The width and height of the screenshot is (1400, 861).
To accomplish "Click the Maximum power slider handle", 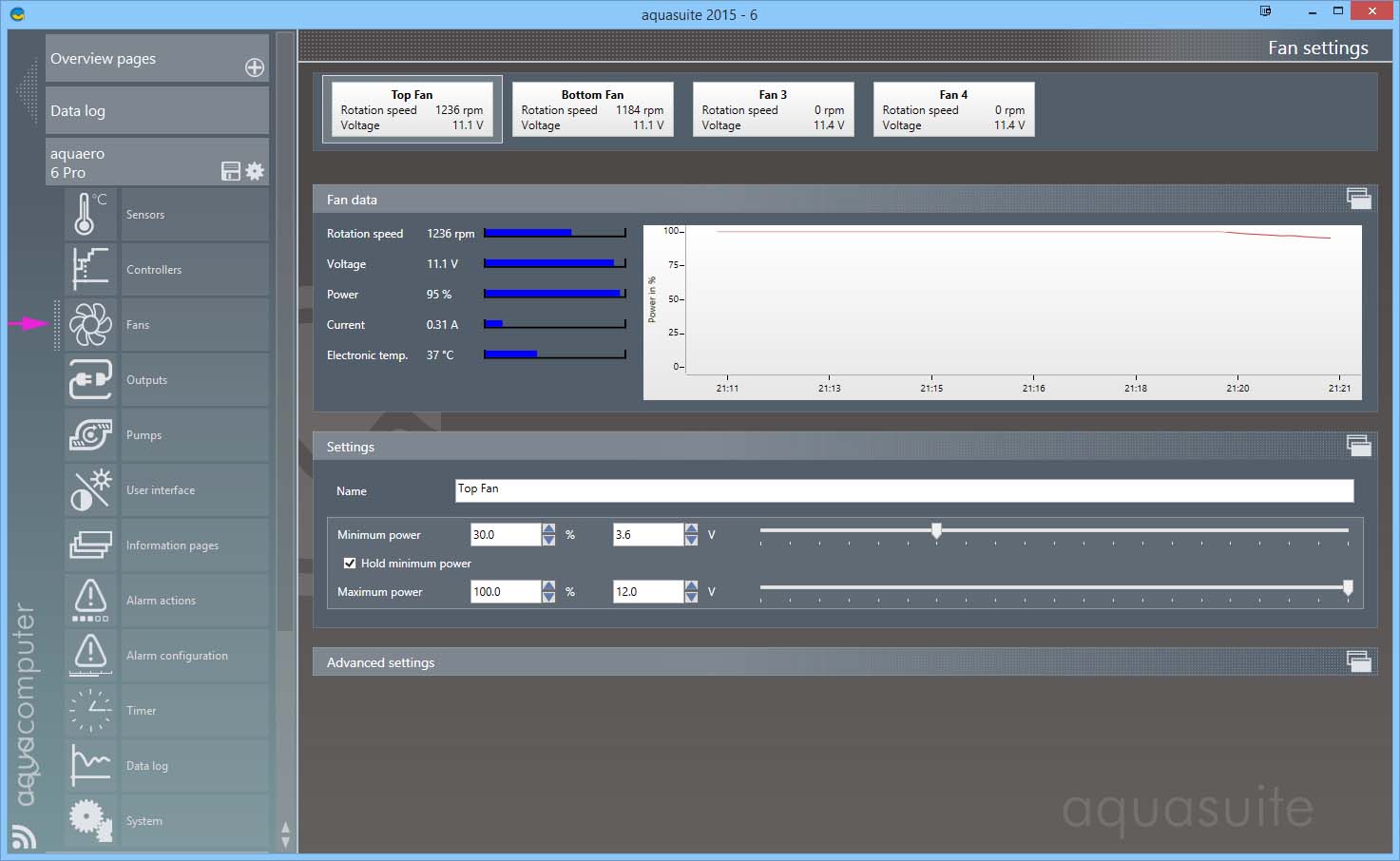I will 1347,588.
